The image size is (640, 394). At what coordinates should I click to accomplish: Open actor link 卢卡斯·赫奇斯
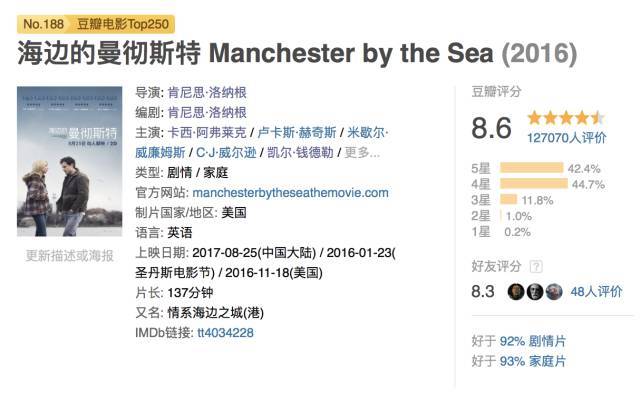tap(297, 132)
